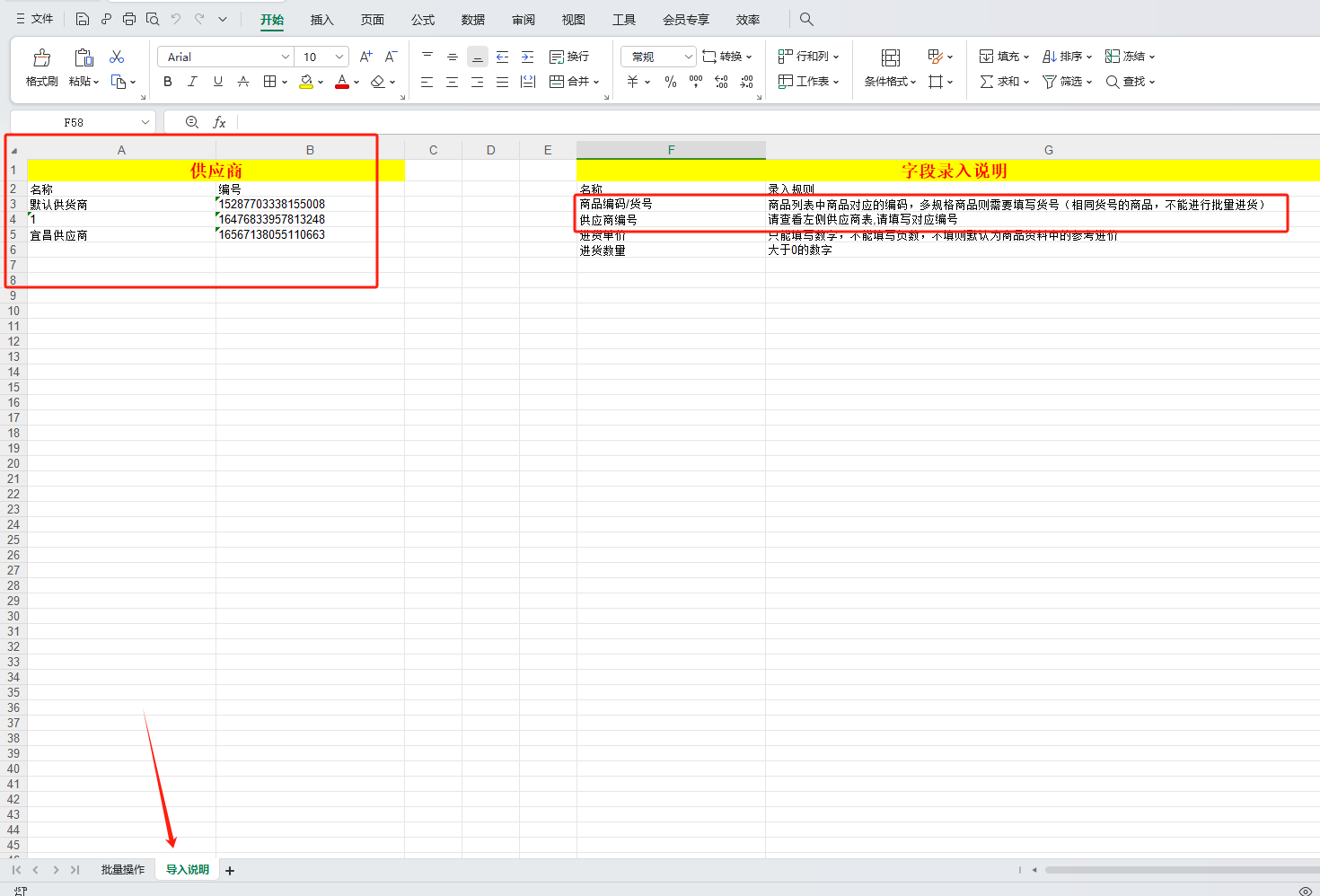Click the 换行 wrap text button
The width and height of the screenshot is (1320, 896).
point(569,57)
